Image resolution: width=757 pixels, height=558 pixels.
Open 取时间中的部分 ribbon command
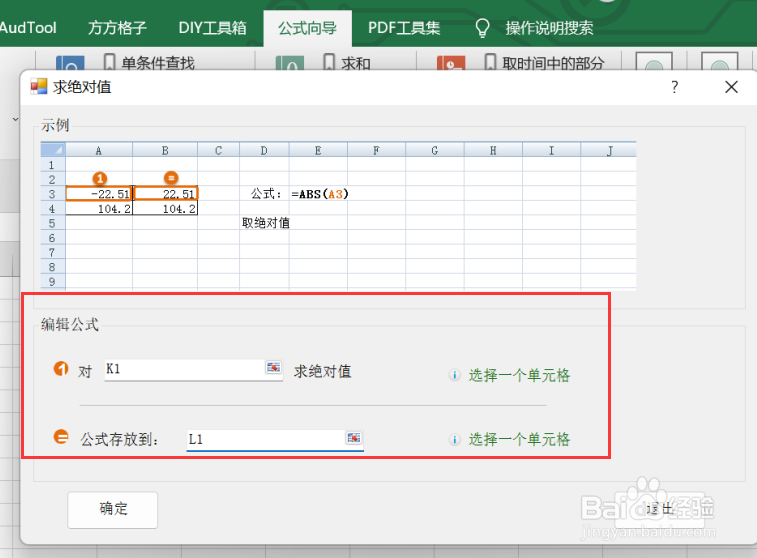tap(545, 63)
